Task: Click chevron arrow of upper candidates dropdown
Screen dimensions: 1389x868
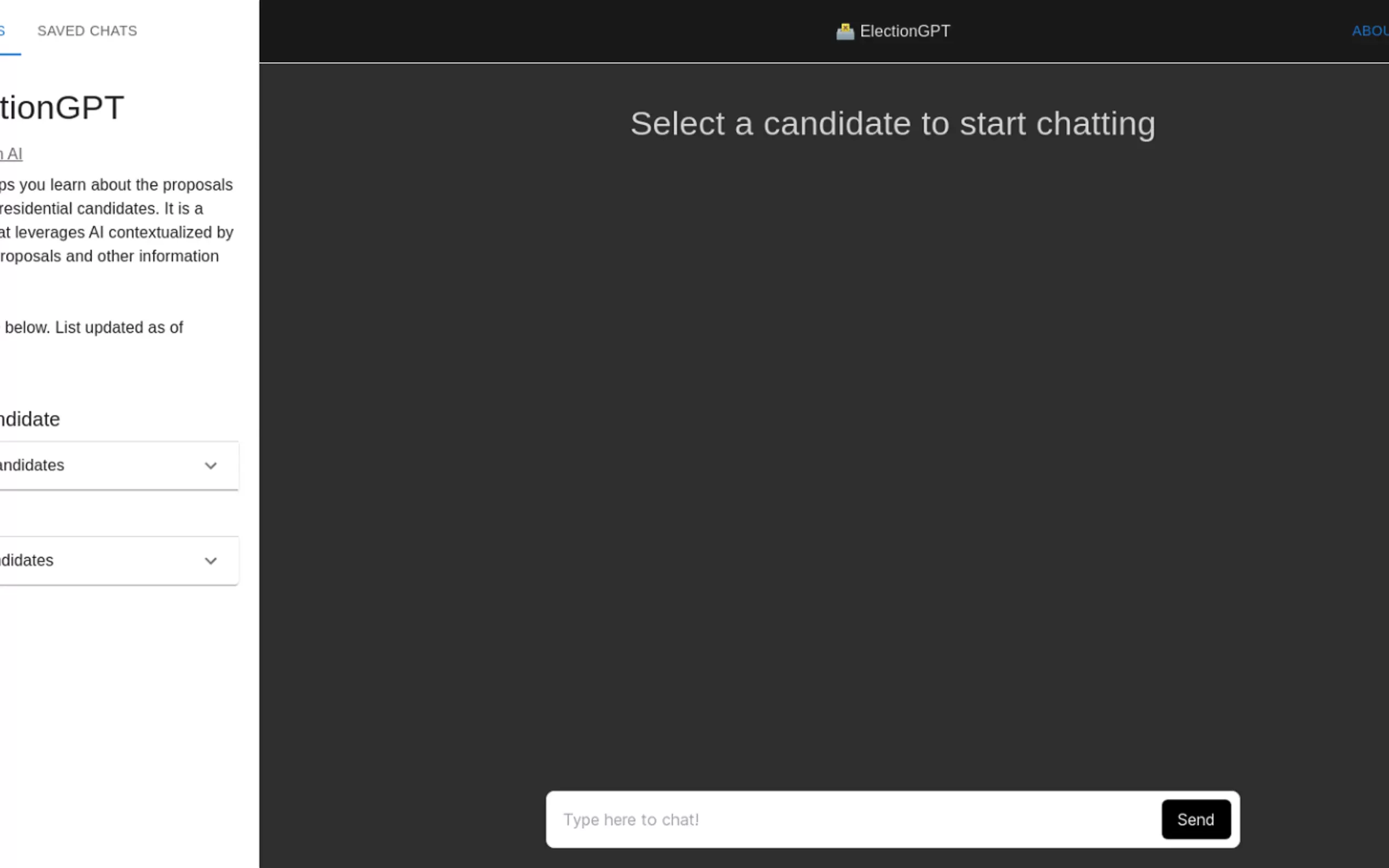Action: tap(211, 466)
